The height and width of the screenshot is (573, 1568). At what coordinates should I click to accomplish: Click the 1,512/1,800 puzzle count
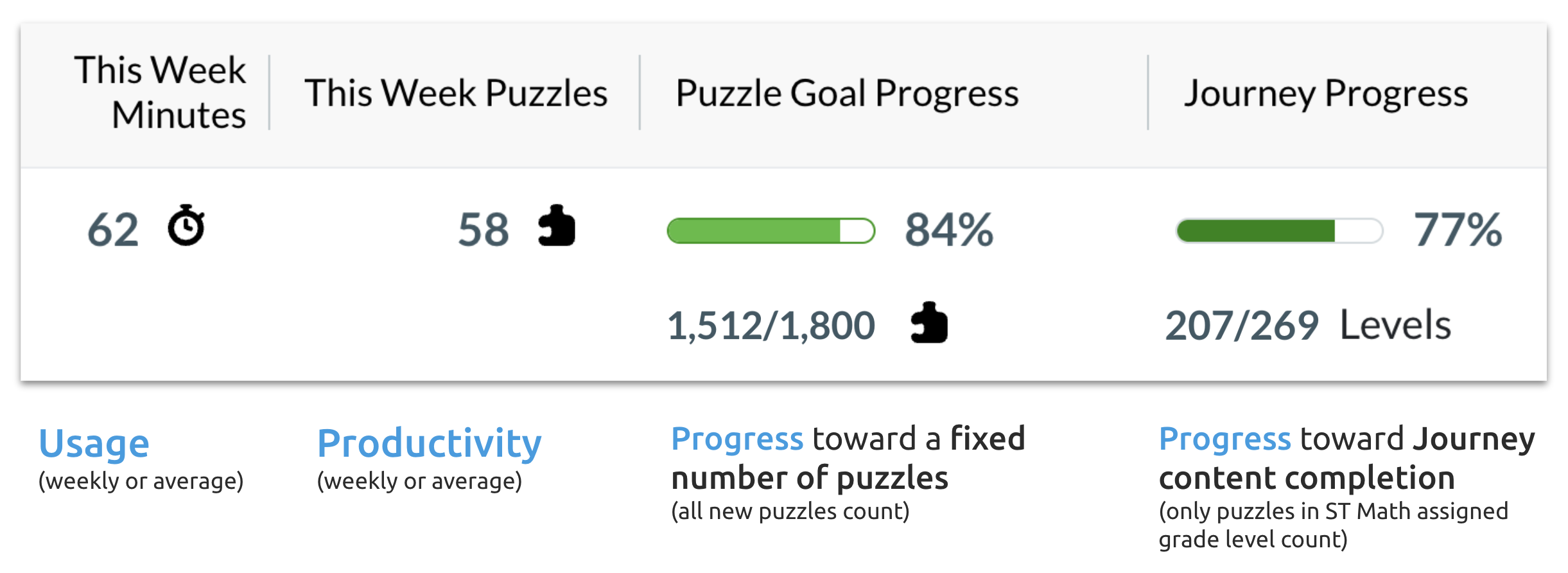point(771,326)
